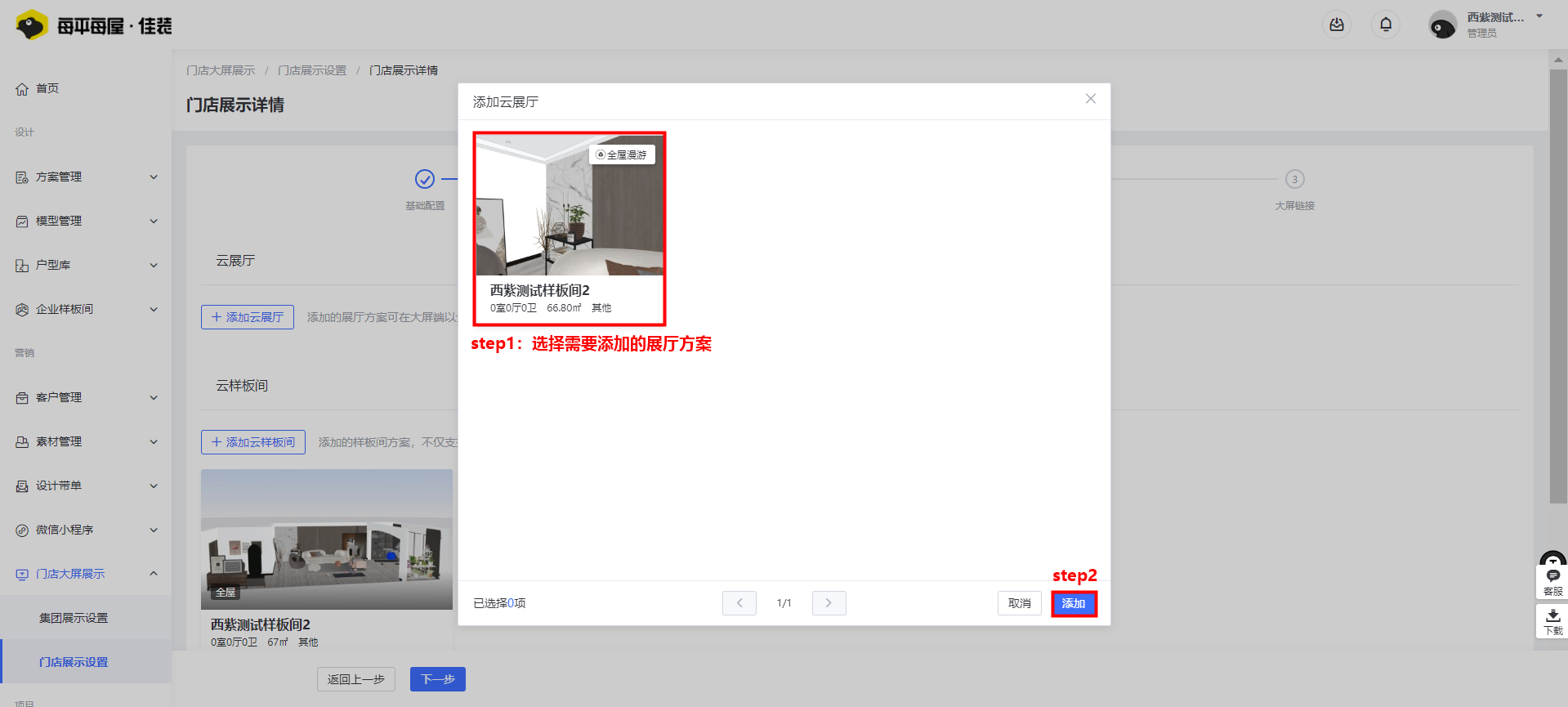
Task: Click the 素材管理 sidebar icon
Action: [22, 442]
